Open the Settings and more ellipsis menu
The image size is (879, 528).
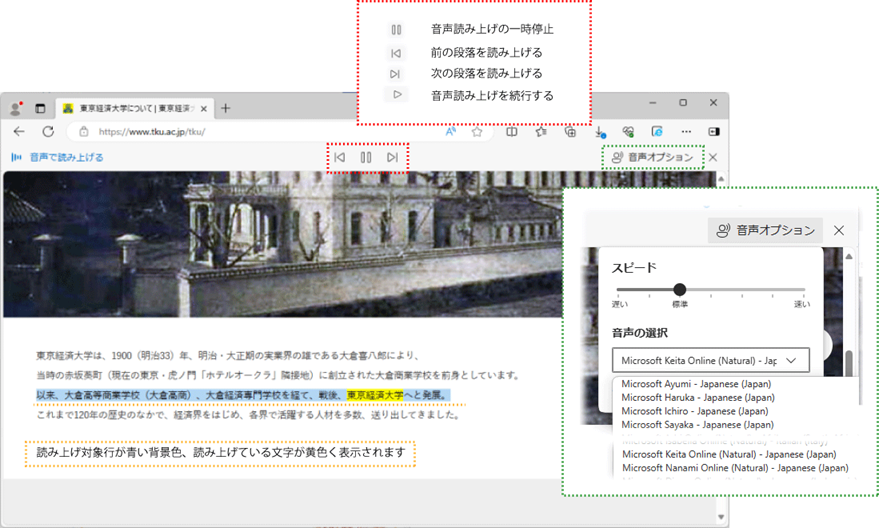coord(686,132)
